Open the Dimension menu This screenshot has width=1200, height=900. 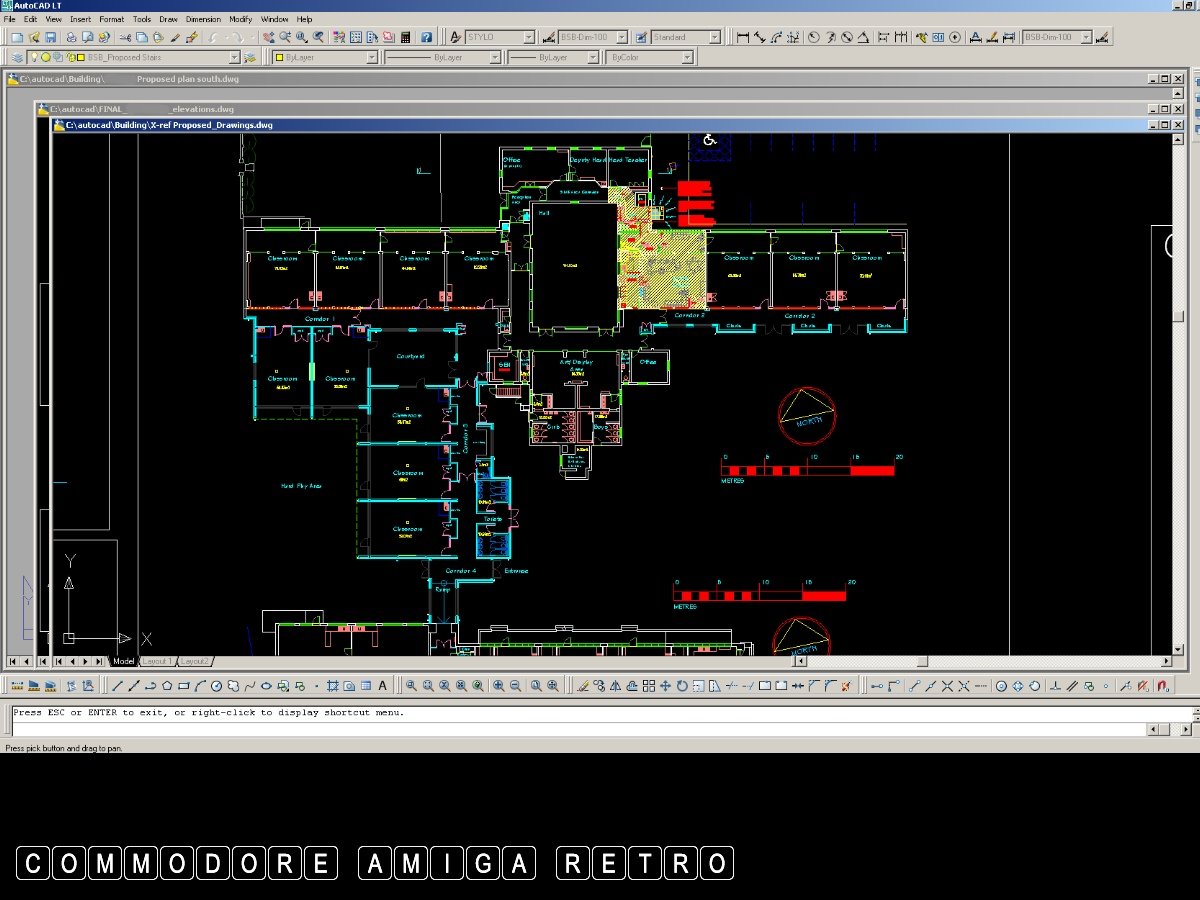click(202, 19)
